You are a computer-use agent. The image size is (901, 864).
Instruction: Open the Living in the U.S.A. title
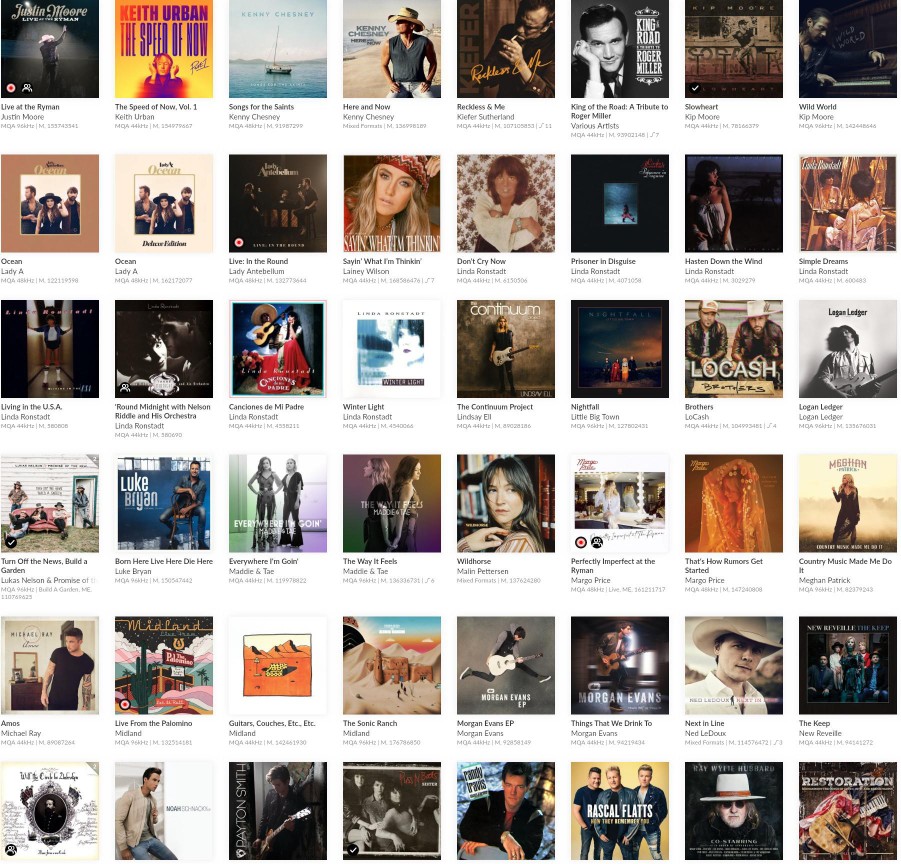click(x=31, y=407)
